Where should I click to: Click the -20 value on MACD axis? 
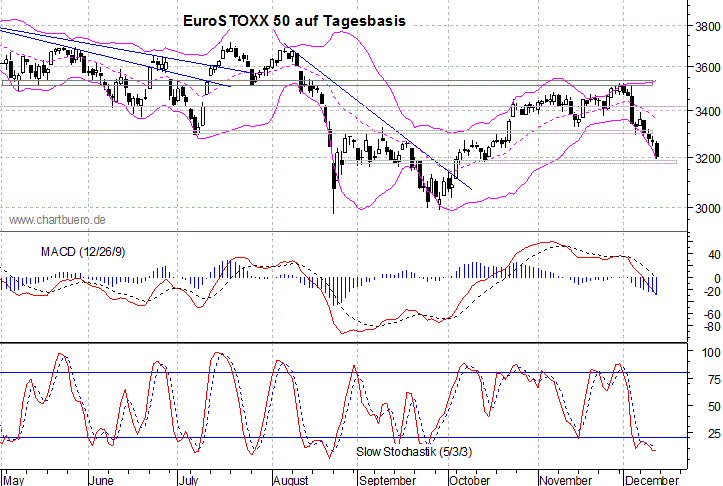tap(711, 291)
